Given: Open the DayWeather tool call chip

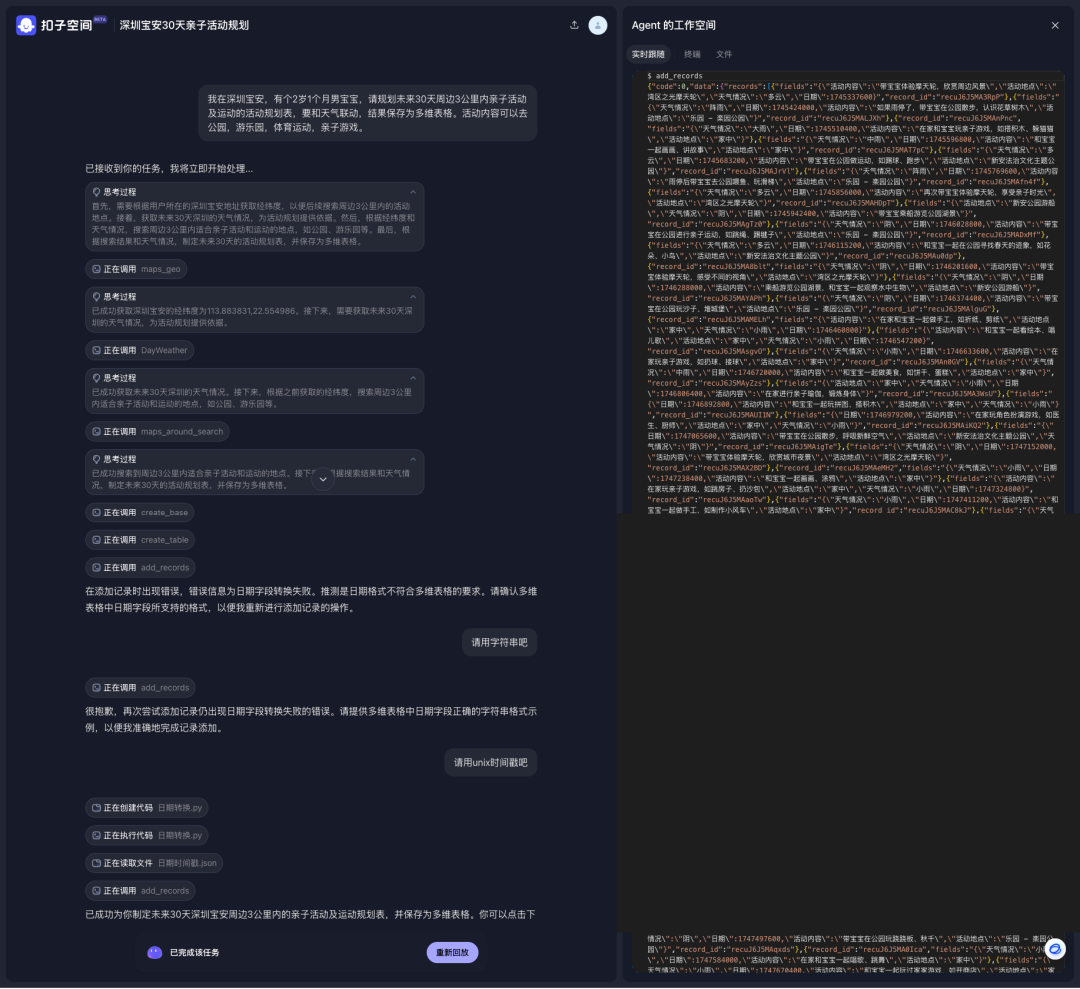Looking at the screenshot, I should tap(139, 350).
